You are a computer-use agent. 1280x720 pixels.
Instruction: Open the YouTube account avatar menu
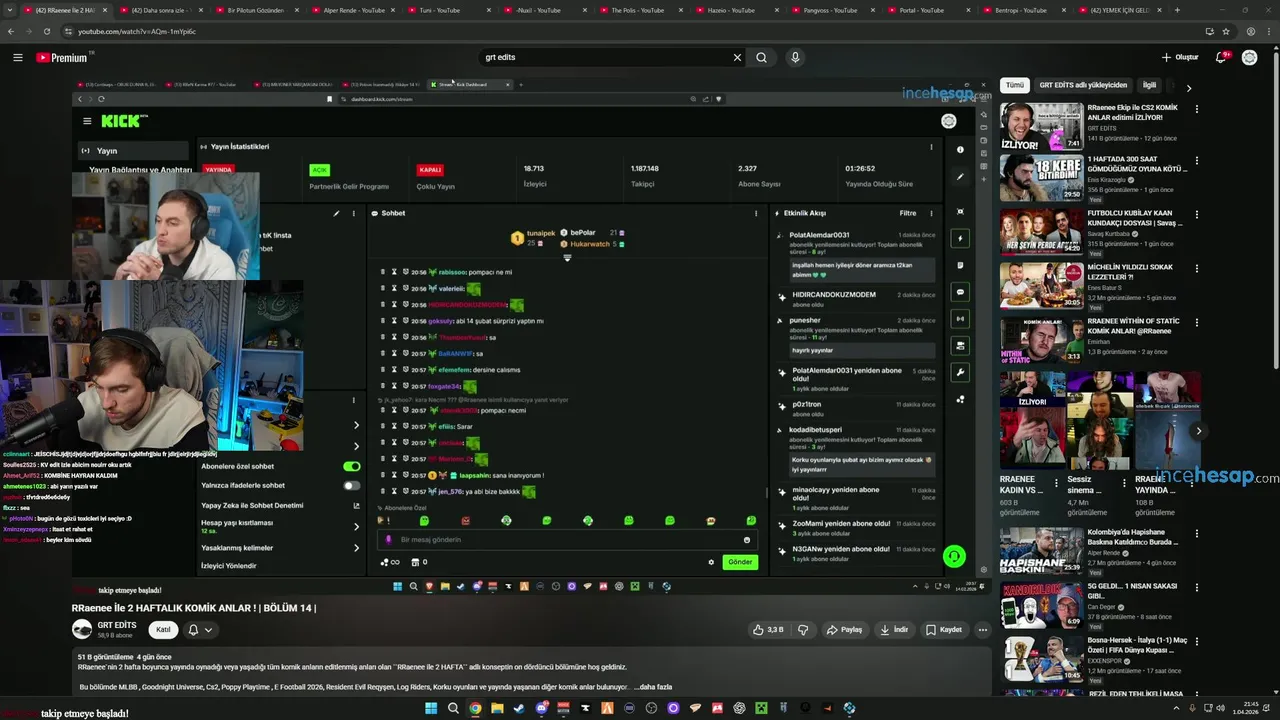point(1249,57)
